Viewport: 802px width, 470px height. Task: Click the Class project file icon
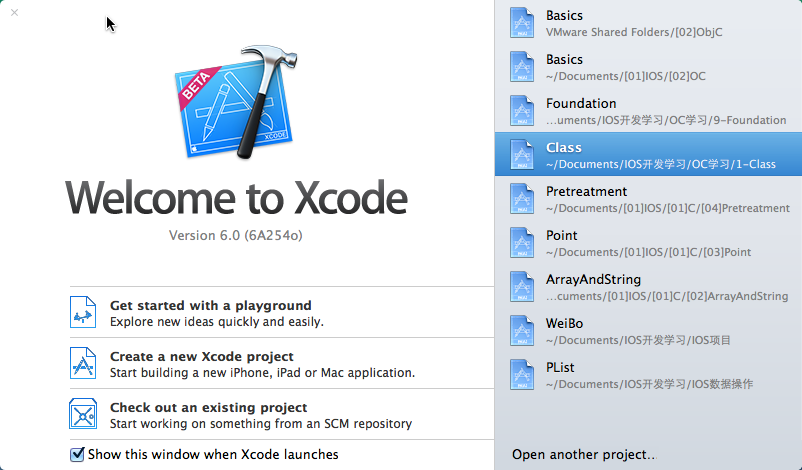[x=522, y=154]
